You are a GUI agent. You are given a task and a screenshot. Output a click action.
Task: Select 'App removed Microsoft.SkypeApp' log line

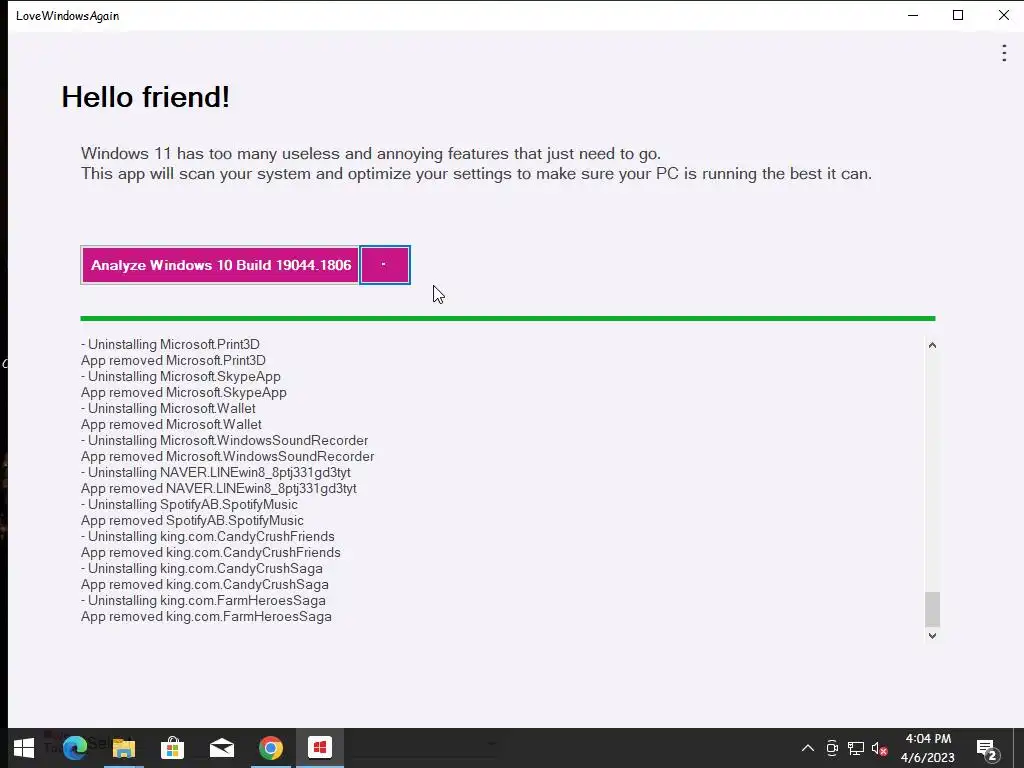[x=184, y=392]
